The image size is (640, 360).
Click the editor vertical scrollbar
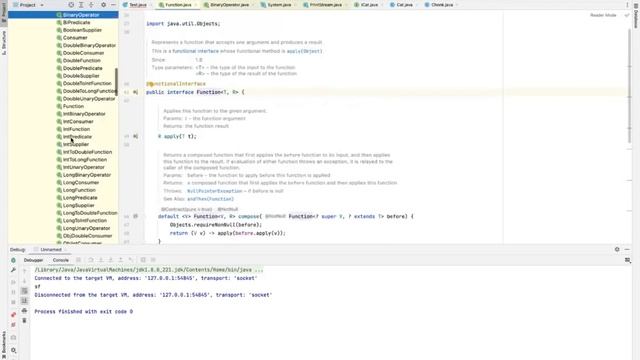pos(630,86)
